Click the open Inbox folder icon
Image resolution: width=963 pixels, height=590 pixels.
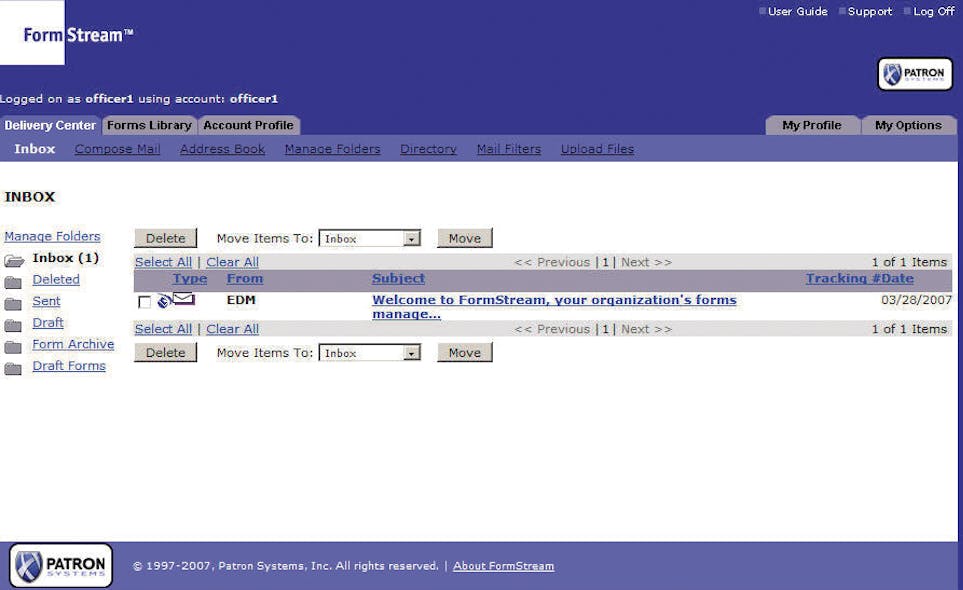14,260
